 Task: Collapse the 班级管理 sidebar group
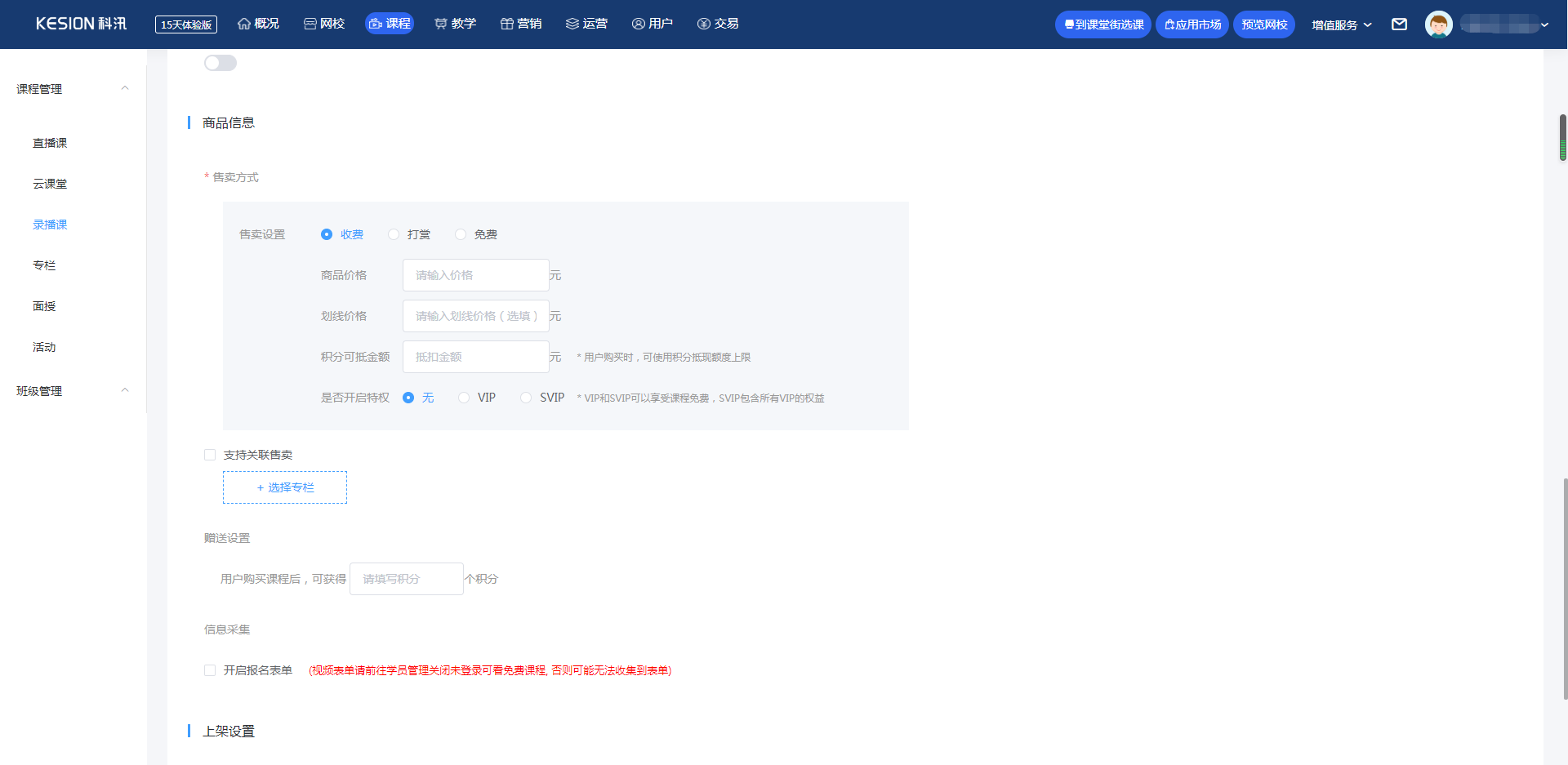125,390
